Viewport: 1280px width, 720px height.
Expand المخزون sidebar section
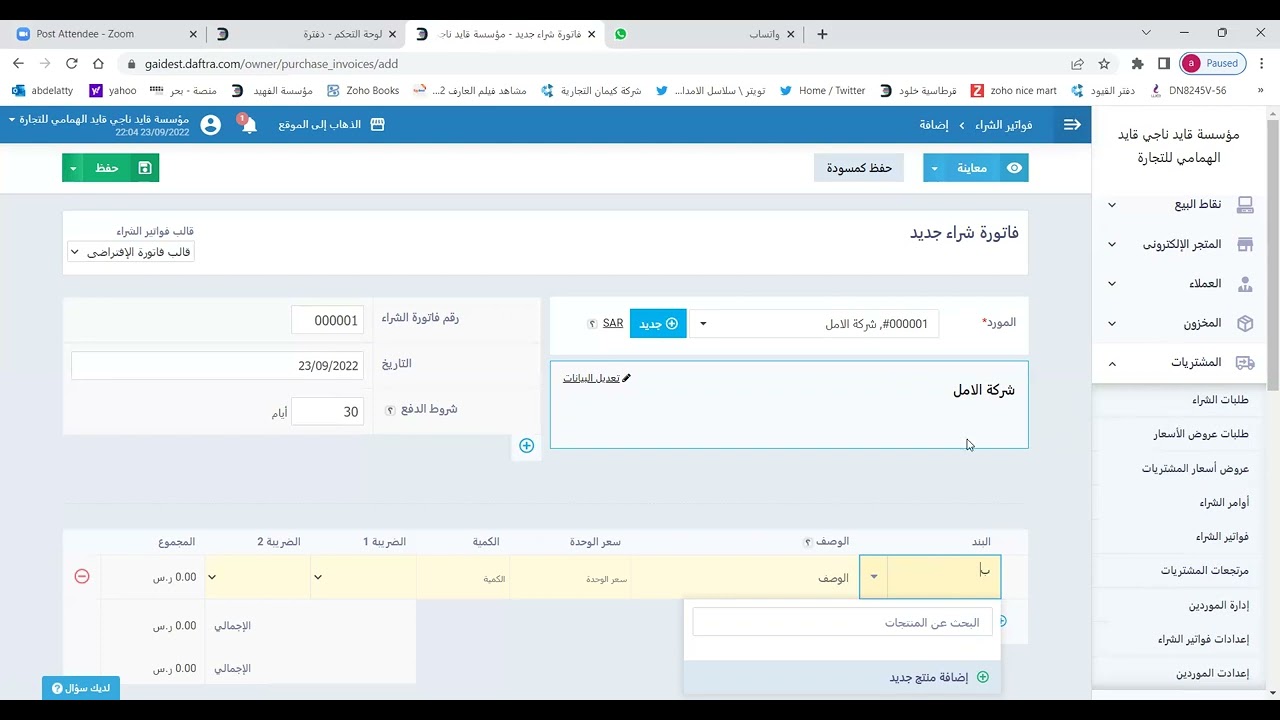[x=1180, y=323]
